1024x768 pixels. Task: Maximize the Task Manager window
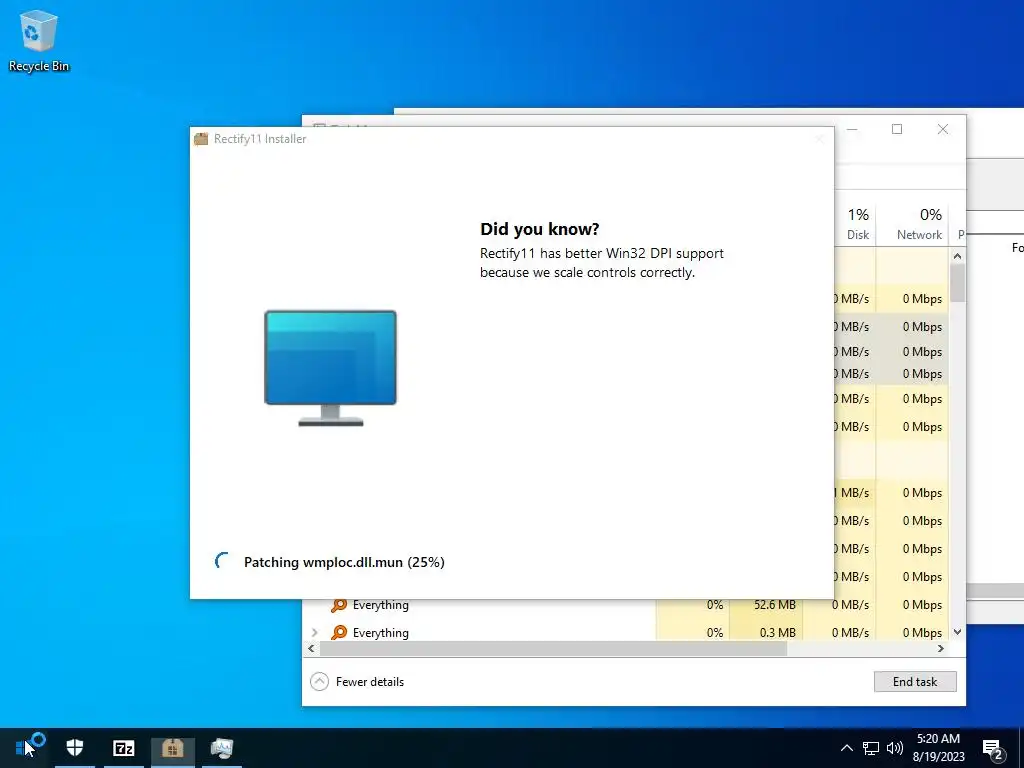click(x=897, y=129)
